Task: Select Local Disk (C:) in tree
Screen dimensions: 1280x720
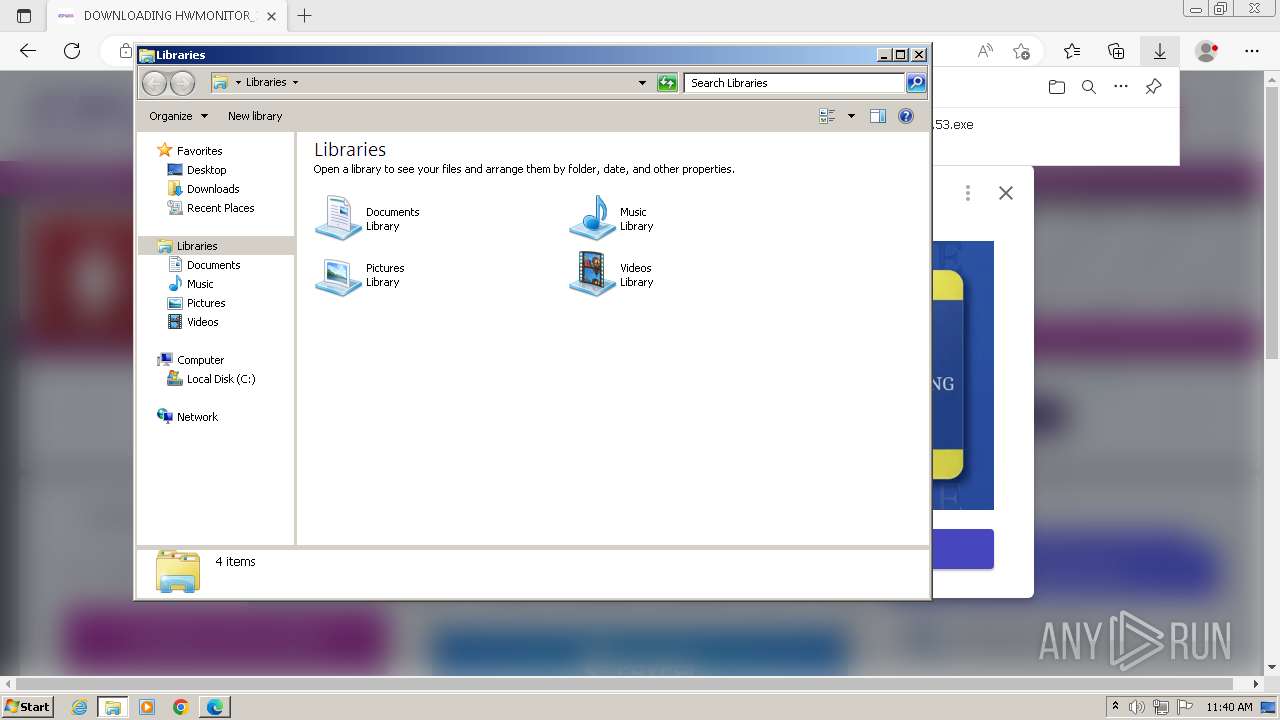Action: 220,379
